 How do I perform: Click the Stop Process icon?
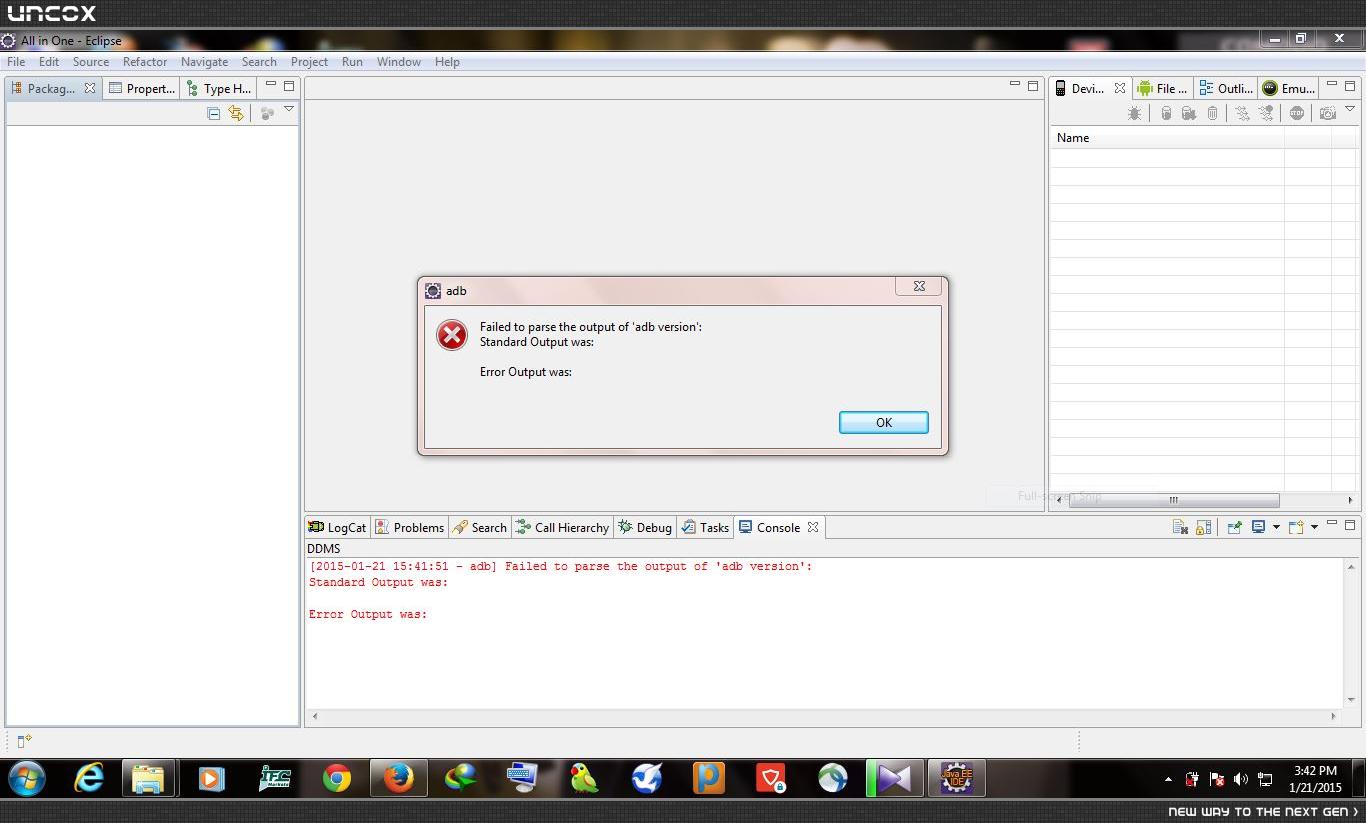click(x=1297, y=114)
